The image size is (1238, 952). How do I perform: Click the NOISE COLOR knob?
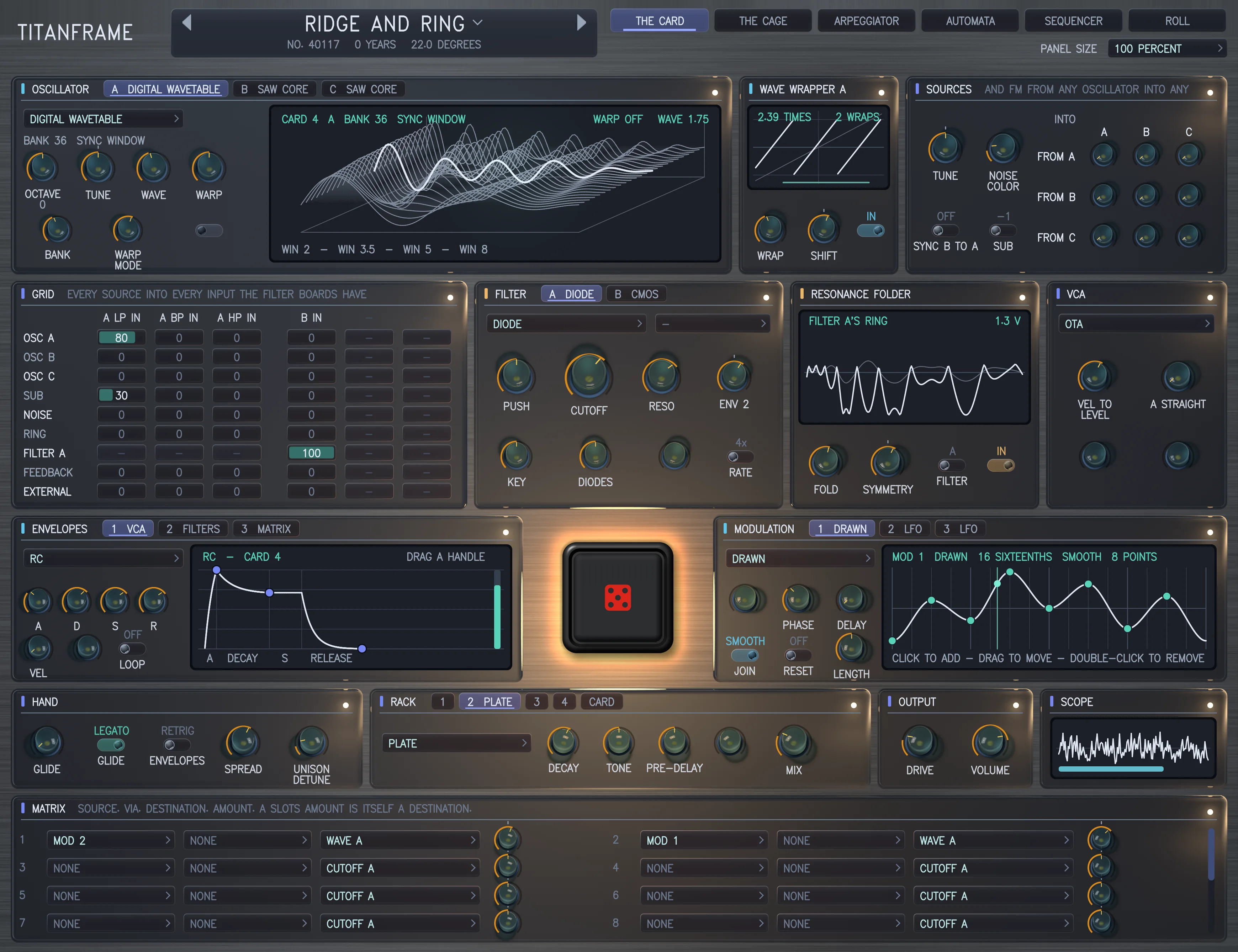[x=1002, y=148]
